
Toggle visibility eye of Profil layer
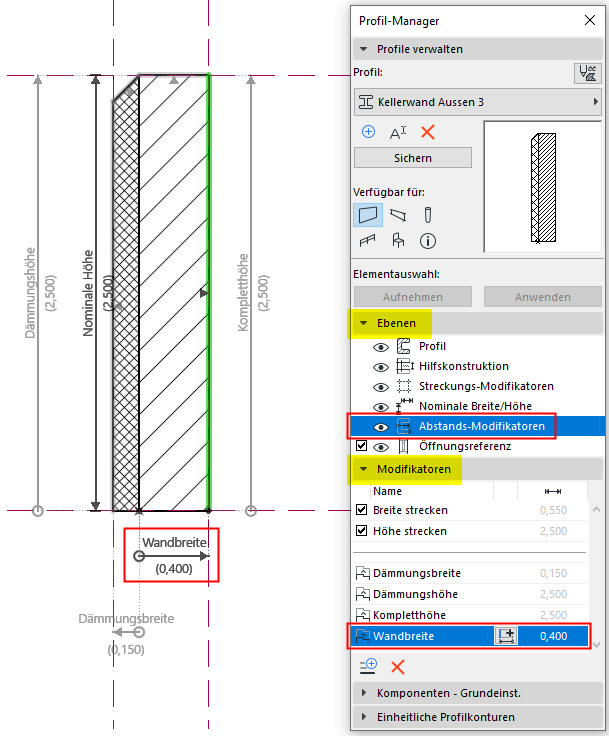(381, 347)
